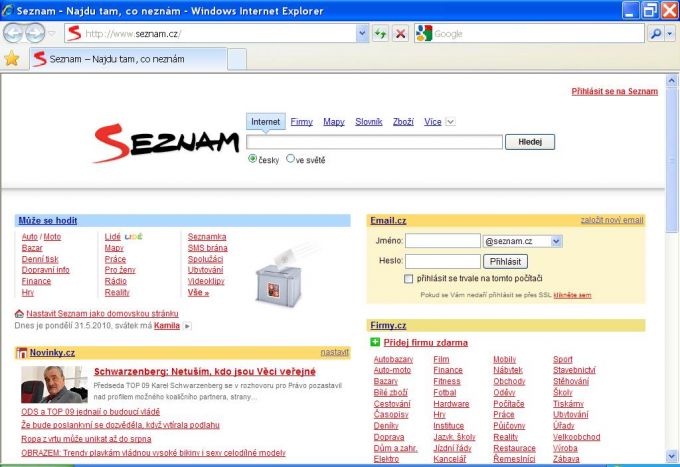Screen dimensions: 680x467
Task: Click the address bar URL field
Action: click(x=219, y=33)
